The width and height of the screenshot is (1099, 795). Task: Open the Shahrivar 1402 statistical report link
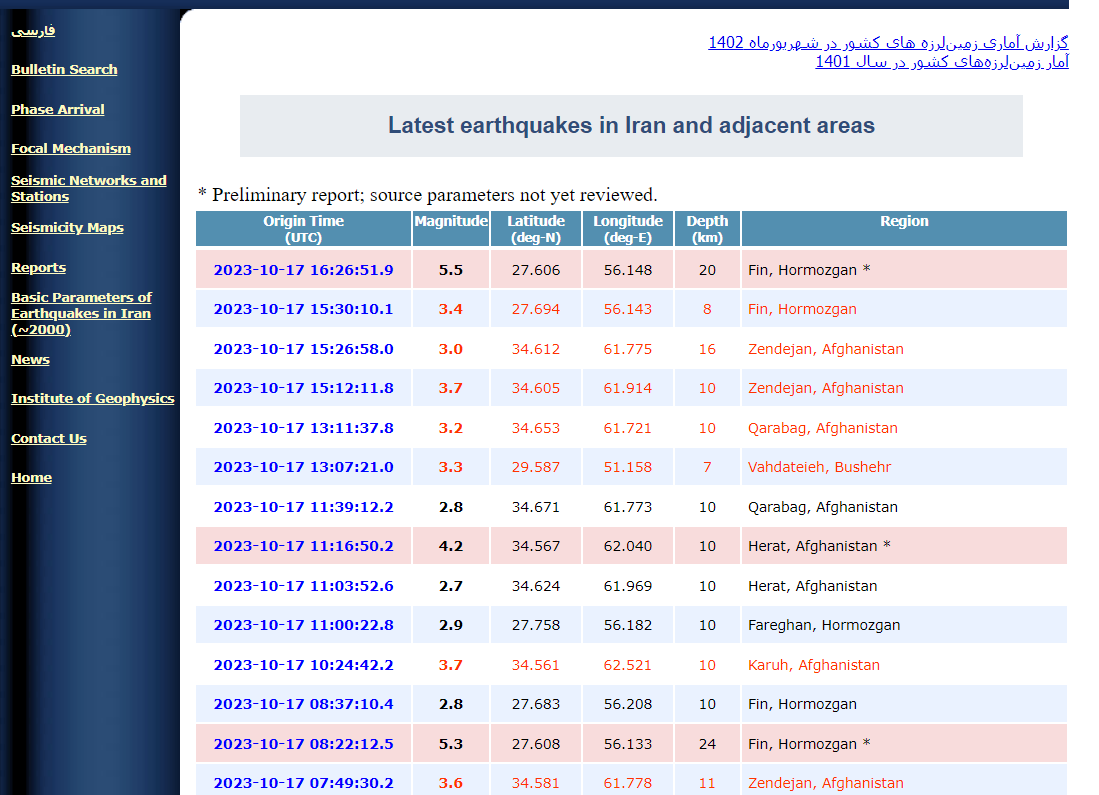click(888, 42)
